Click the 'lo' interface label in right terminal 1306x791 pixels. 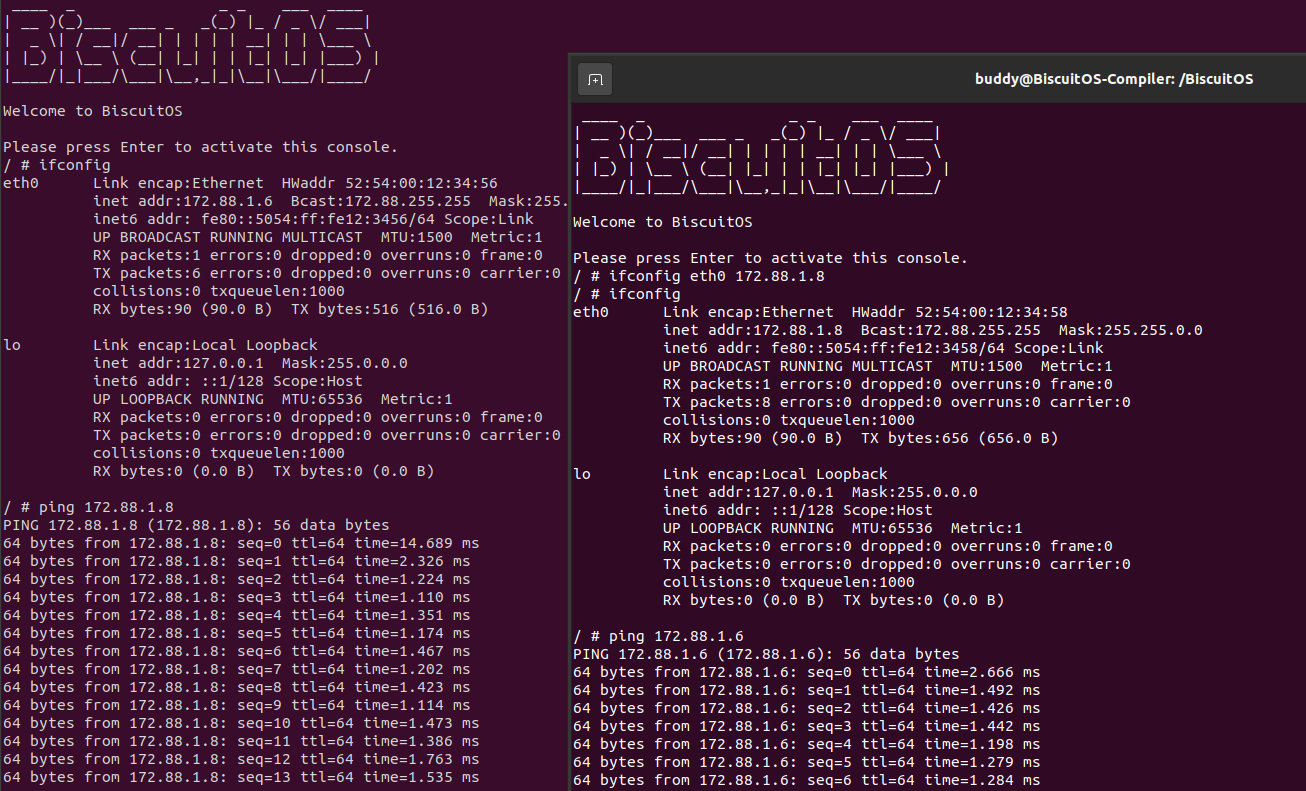pos(582,474)
